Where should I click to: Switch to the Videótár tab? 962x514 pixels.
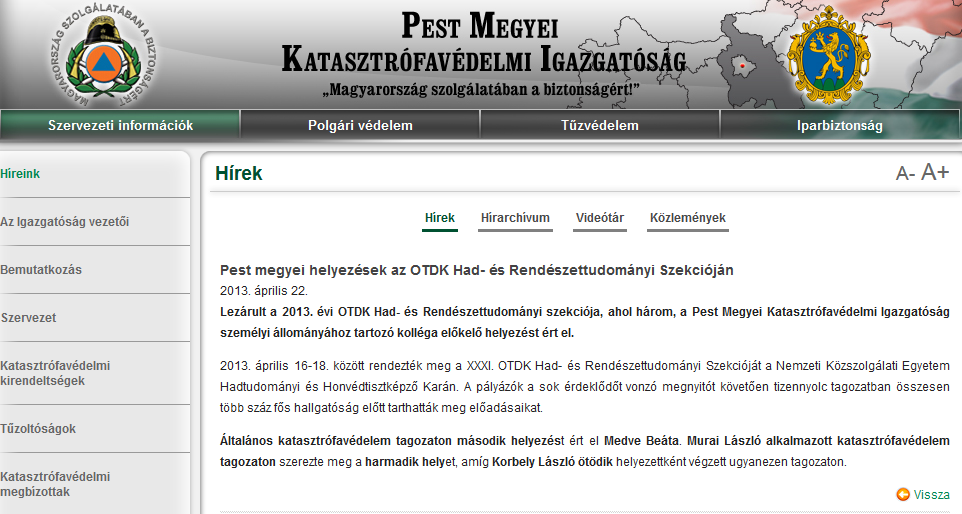tap(600, 218)
